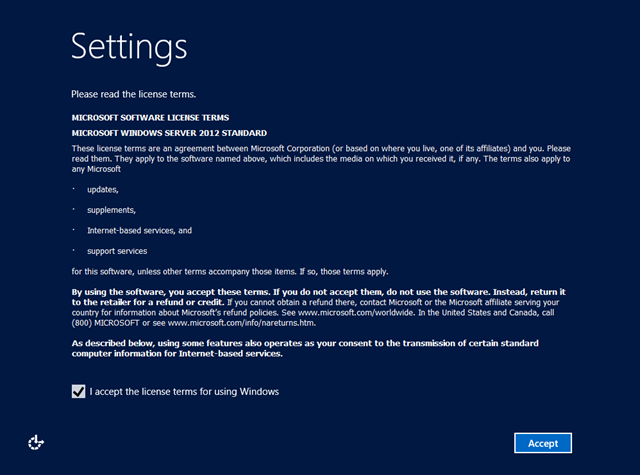Viewport: 640px width, 475px height.
Task: Click the 'Internet-based services, and' bullet
Action: 140,231
